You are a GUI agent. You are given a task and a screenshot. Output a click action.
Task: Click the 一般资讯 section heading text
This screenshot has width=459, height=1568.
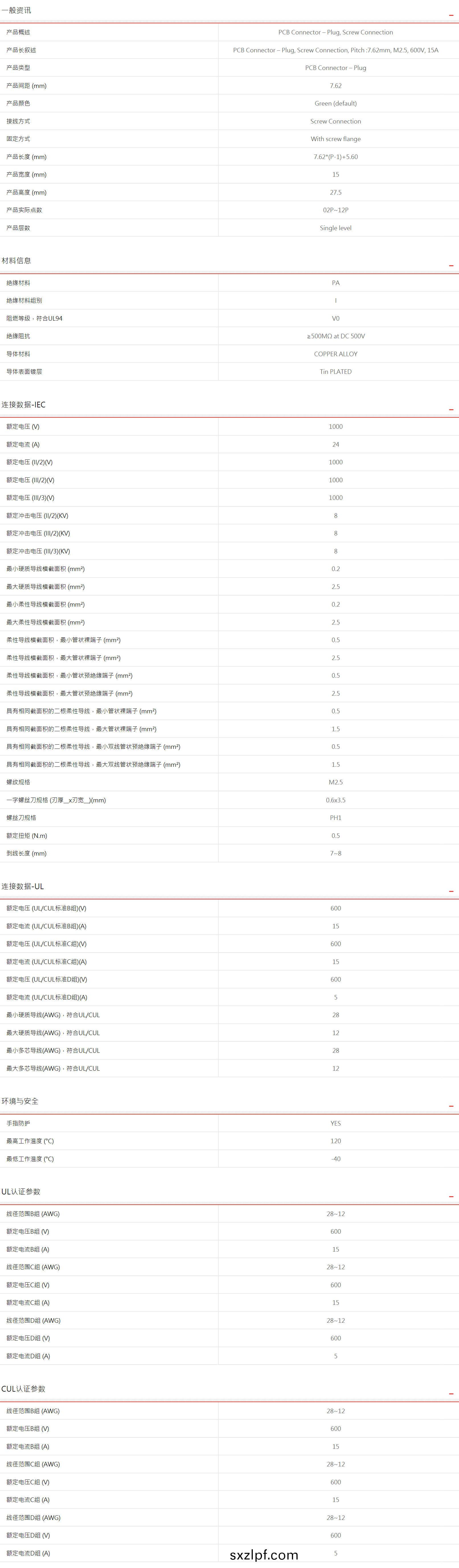17,10
